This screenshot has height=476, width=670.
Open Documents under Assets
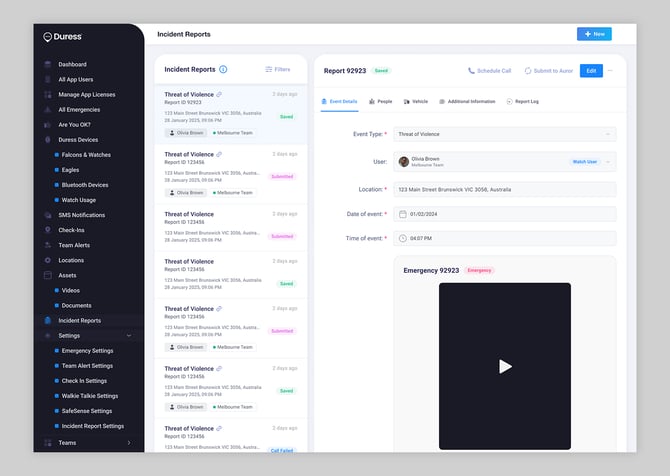(76, 306)
